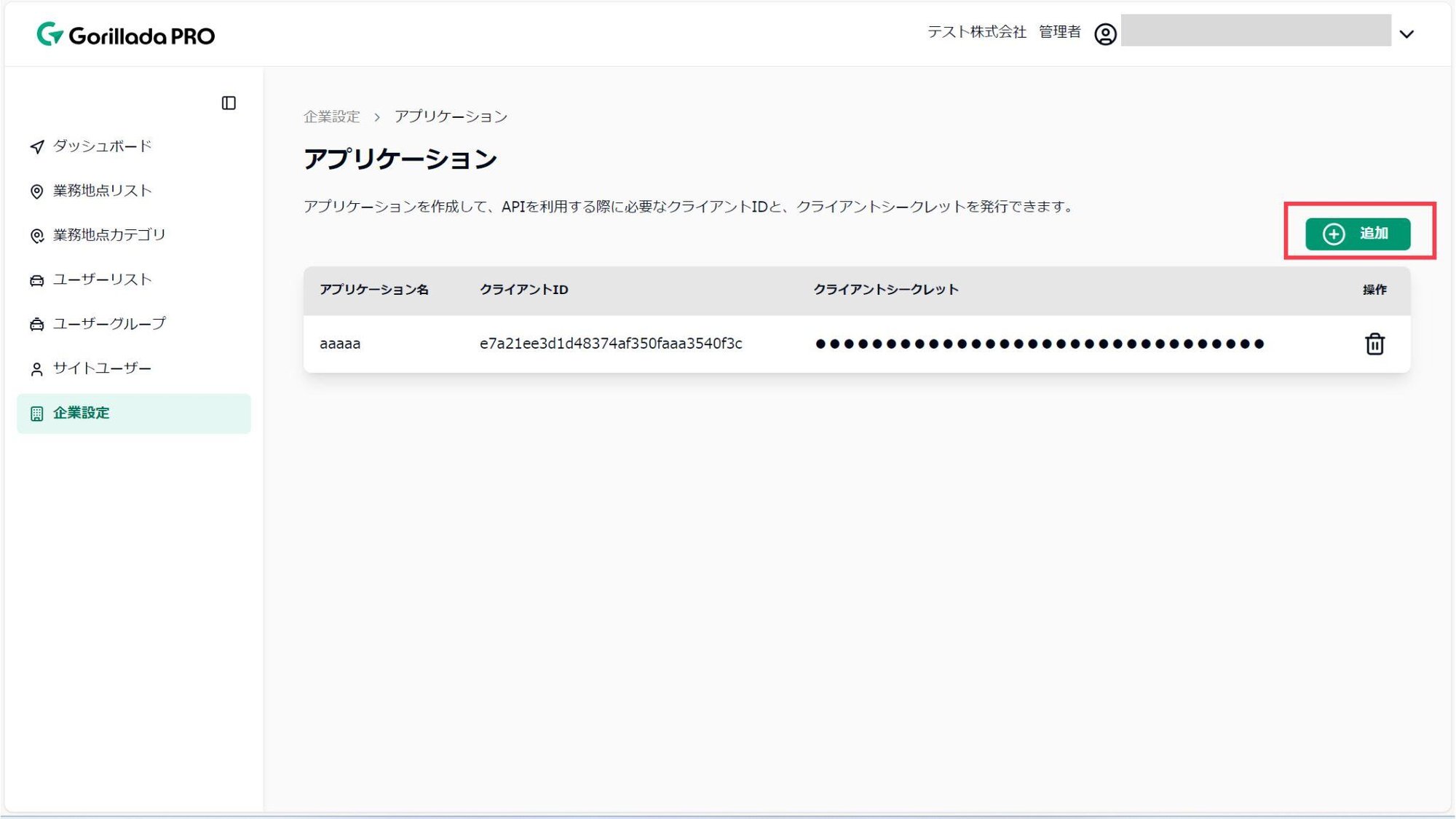Click the 操作 column header

point(1374,290)
